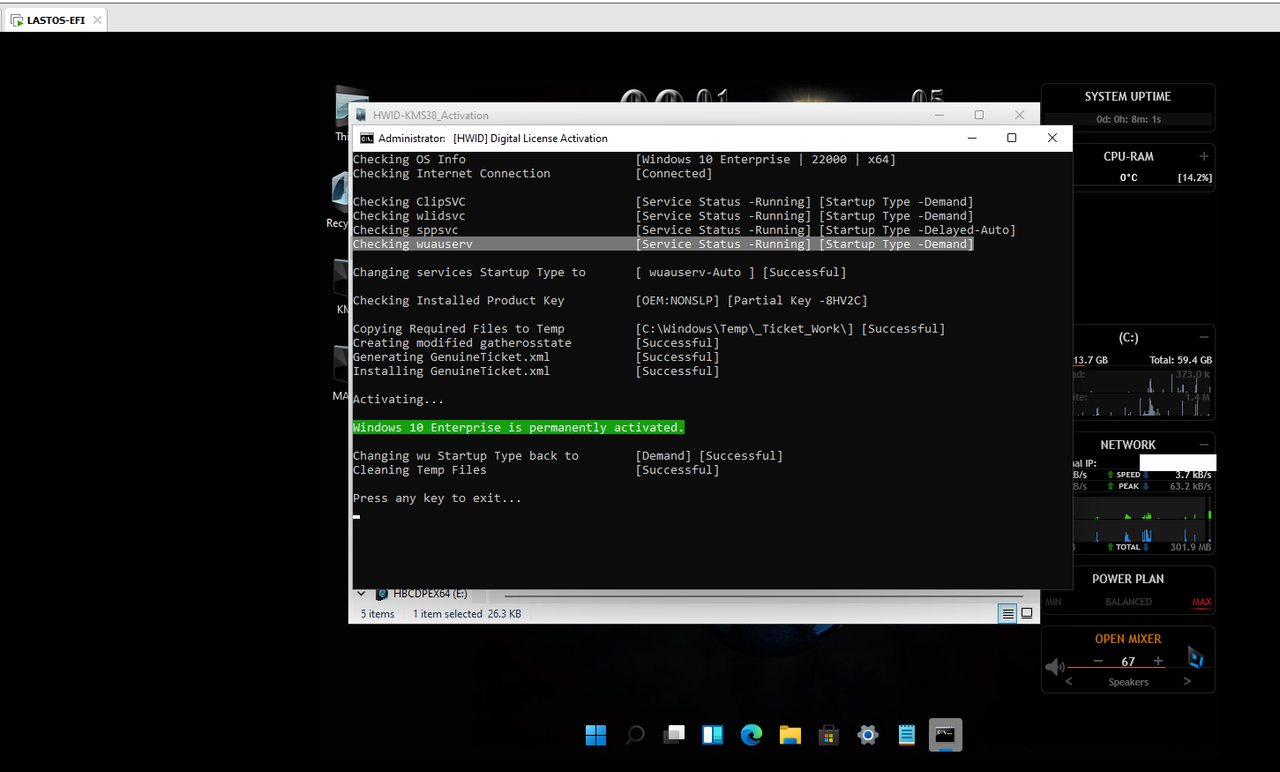Click the 'Total: 59.4 GB' drive value
The image size is (1280, 772).
1181,360
